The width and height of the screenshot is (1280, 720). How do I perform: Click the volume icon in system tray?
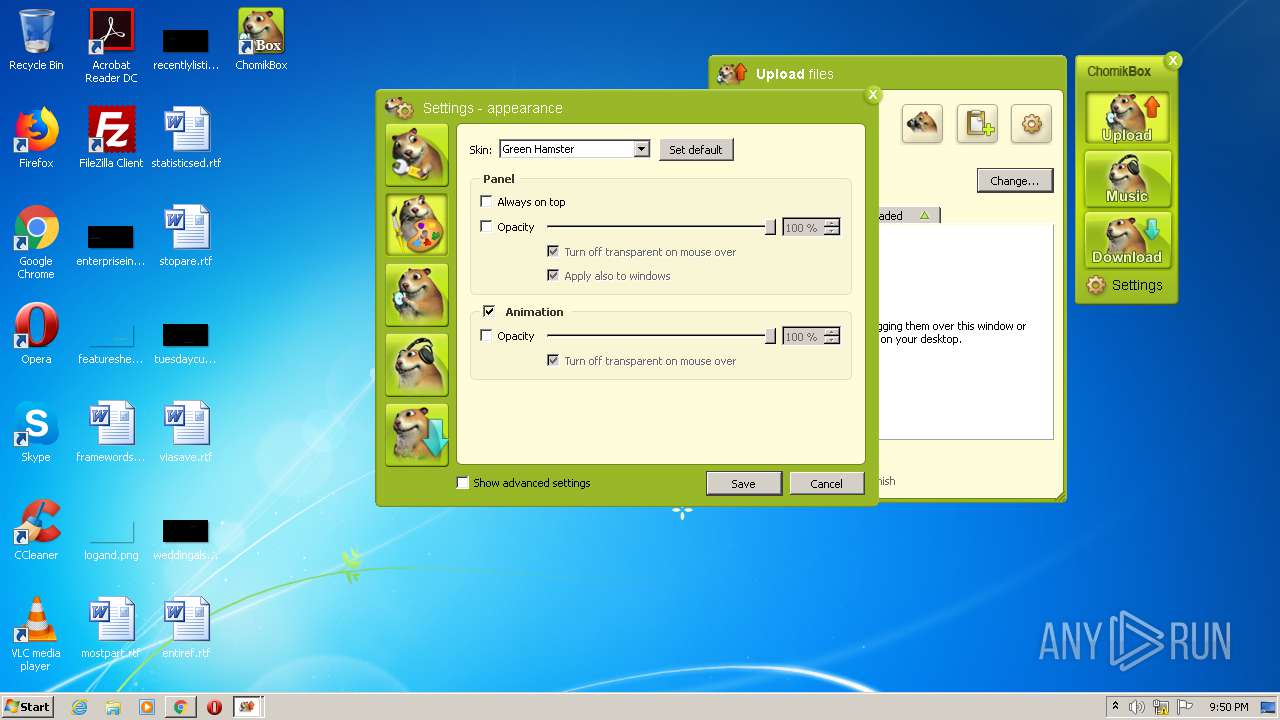1137,707
